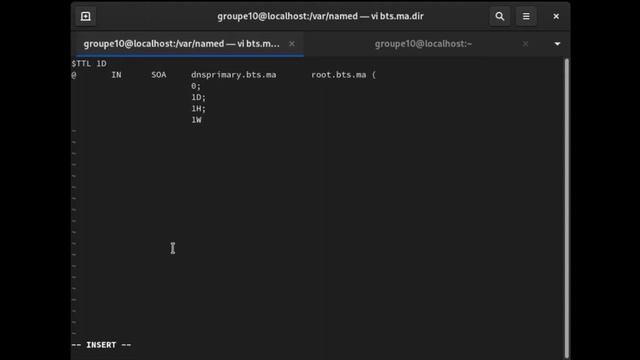This screenshot has height=360, width=640.
Task: Open the hamburger main menu
Action: [526, 16]
